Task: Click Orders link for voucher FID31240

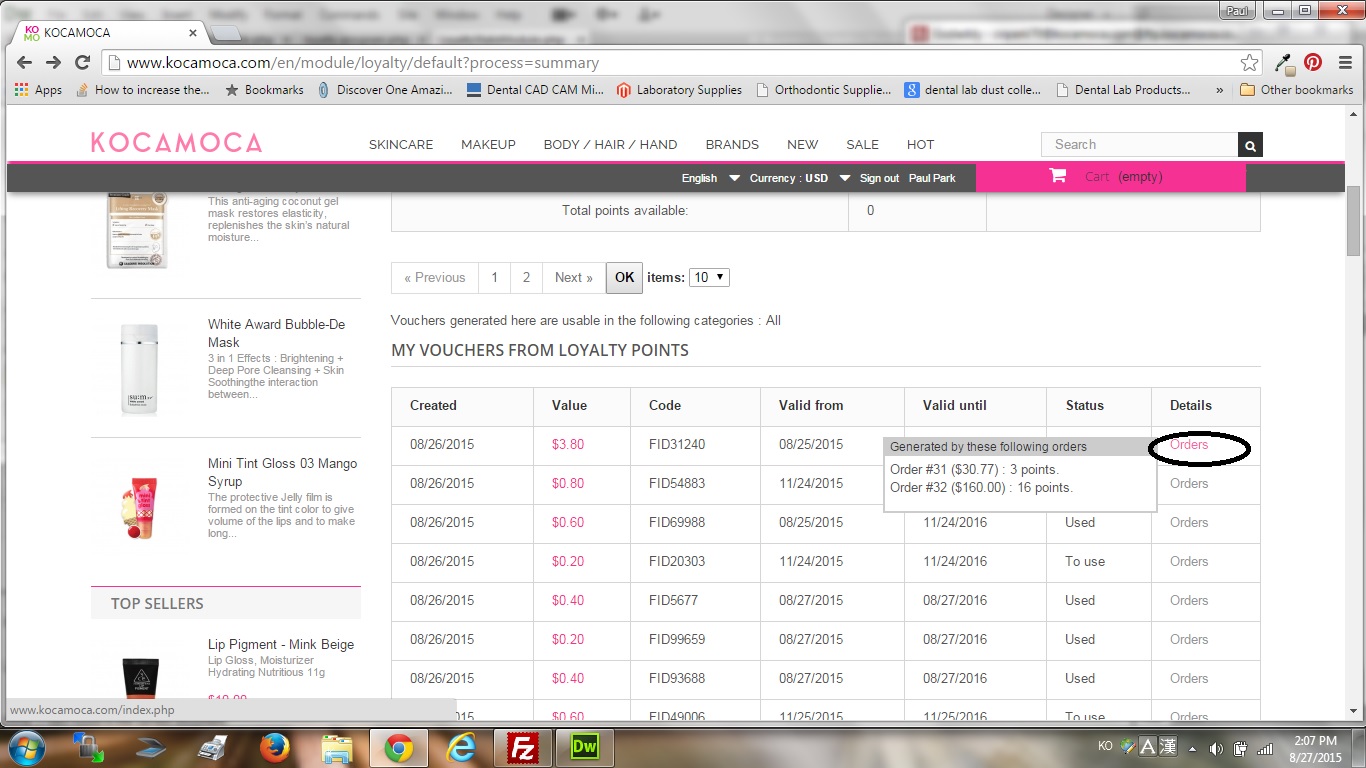Action: (1189, 445)
